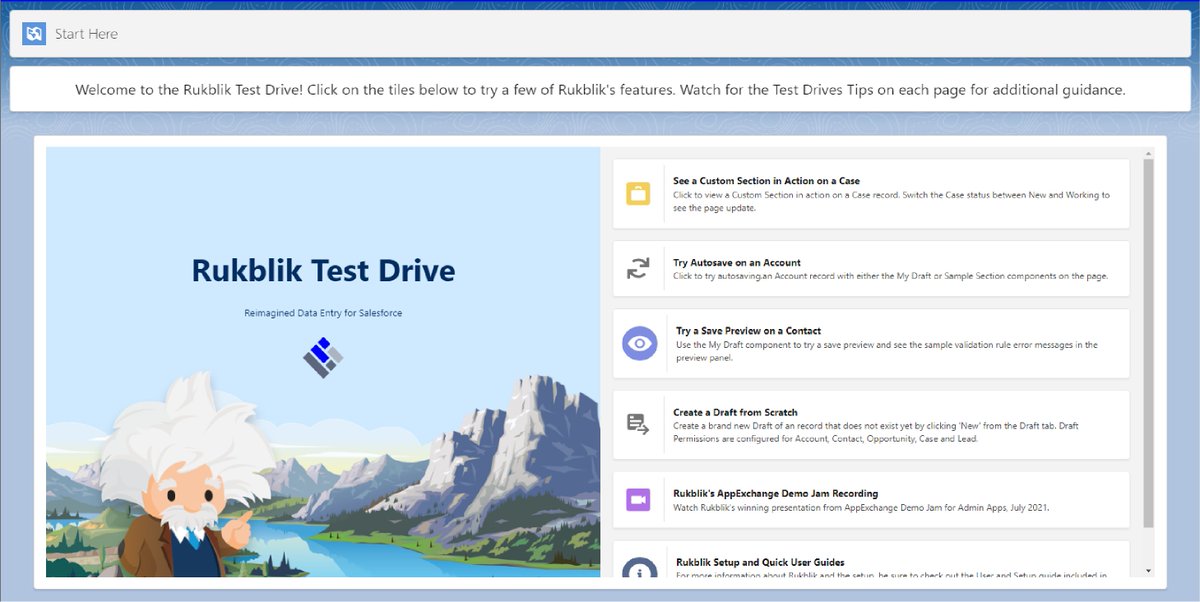Click the Start Here header text
Viewport: 1200px width, 602px height.
[86, 34]
